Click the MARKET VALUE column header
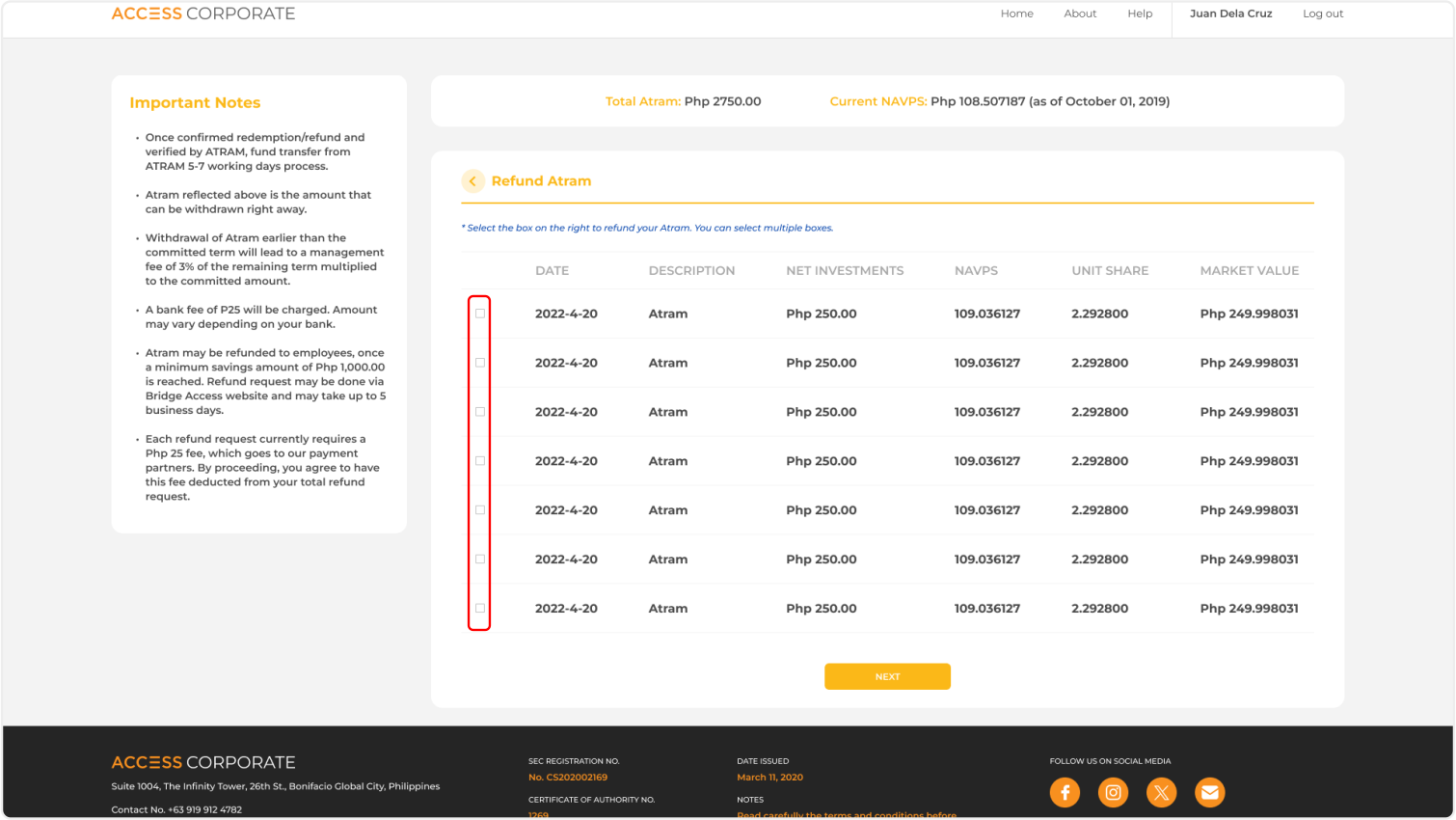1456x820 pixels. coord(1250,271)
